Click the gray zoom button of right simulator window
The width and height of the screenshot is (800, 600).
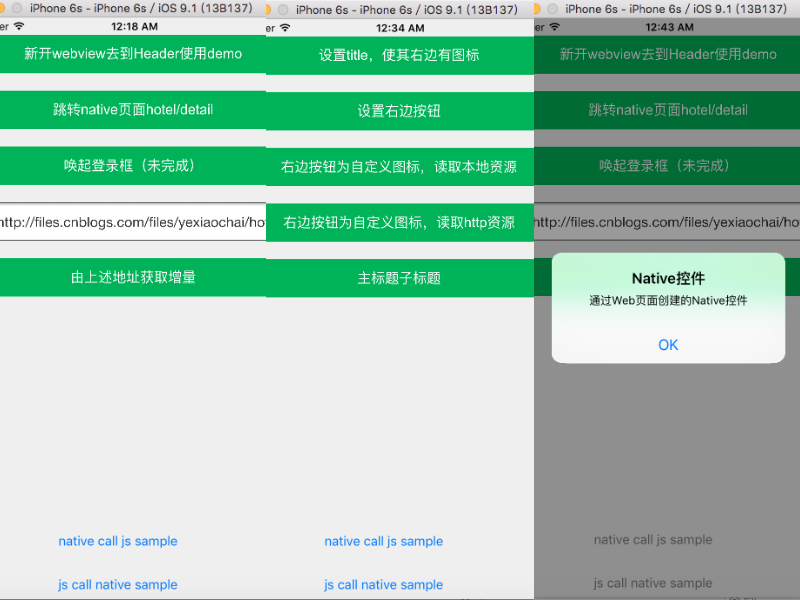tap(552, 9)
